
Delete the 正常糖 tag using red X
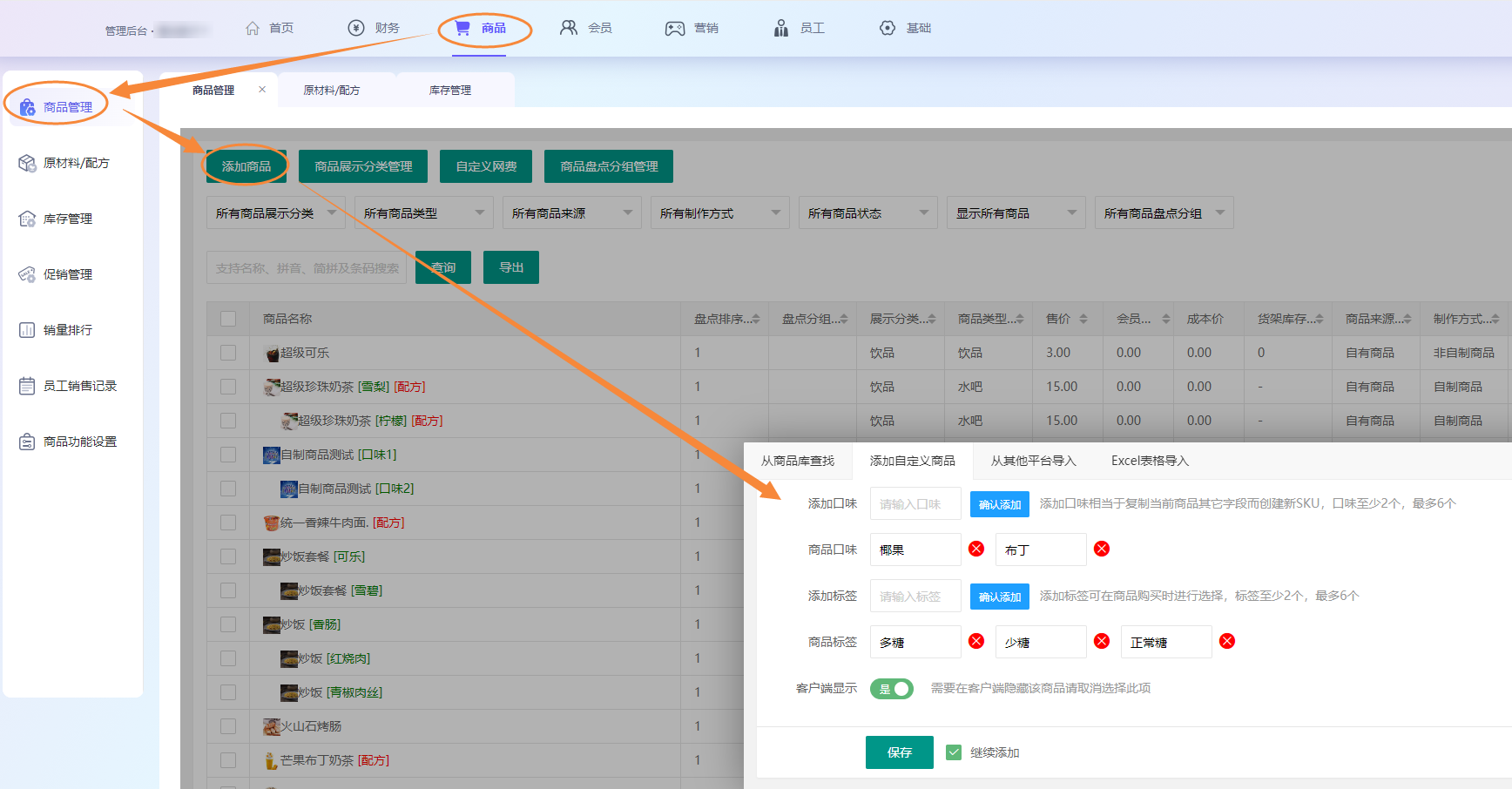click(1227, 641)
